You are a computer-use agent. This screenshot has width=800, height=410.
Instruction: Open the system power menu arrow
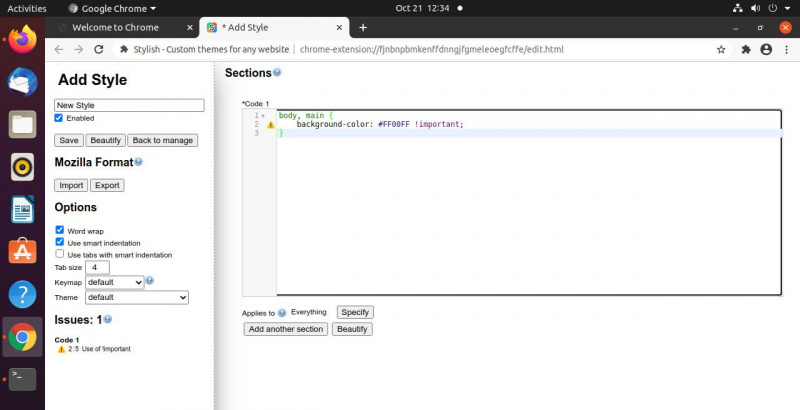pos(787,8)
